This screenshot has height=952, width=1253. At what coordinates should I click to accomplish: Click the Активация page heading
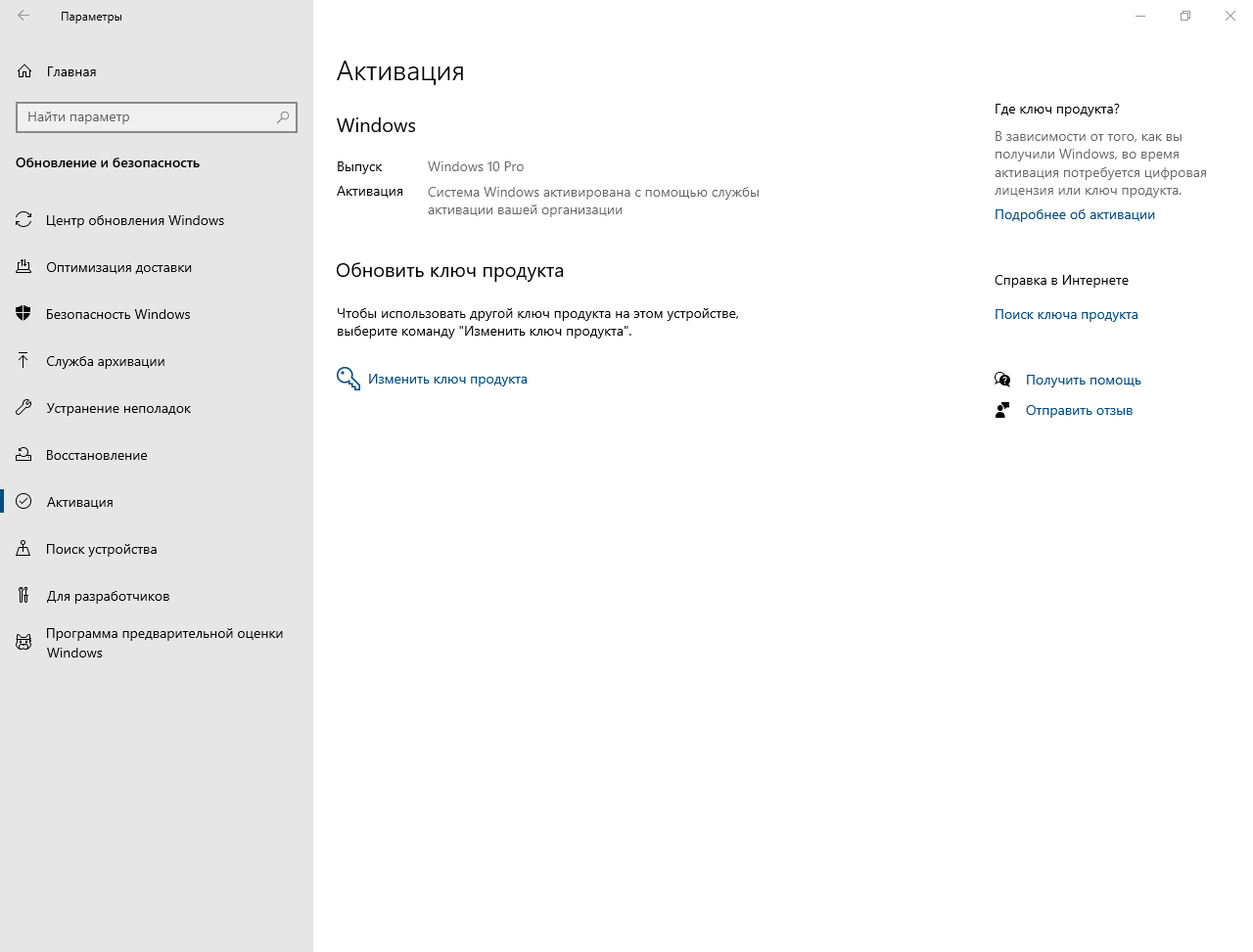tap(400, 71)
